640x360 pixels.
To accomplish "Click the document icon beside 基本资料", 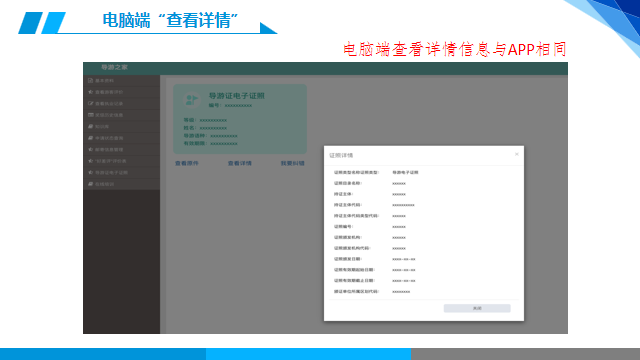I will [91, 81].
